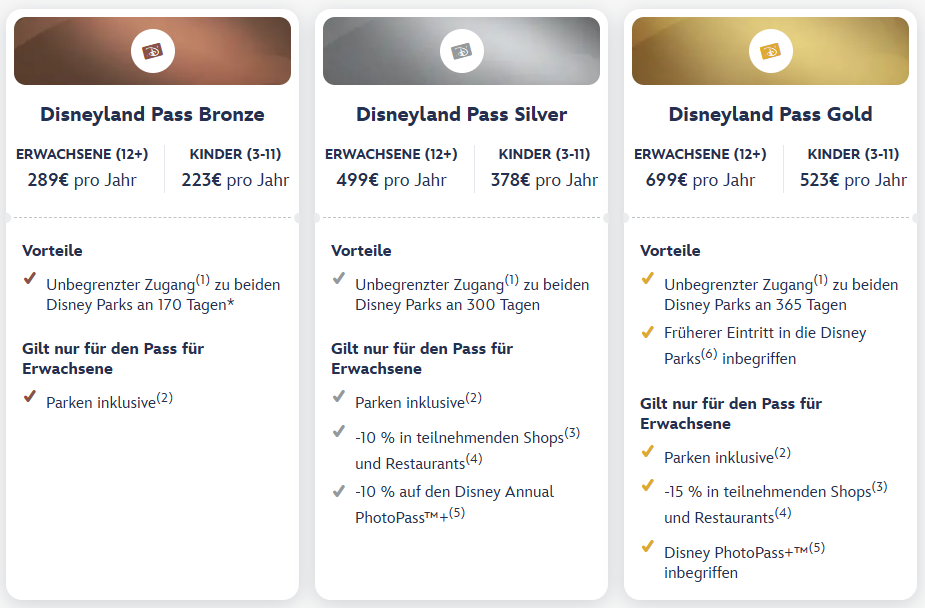Click the Silver adult price 499€ pro Jahr
The image size is (925, 608).
click(x=392, y=180)
